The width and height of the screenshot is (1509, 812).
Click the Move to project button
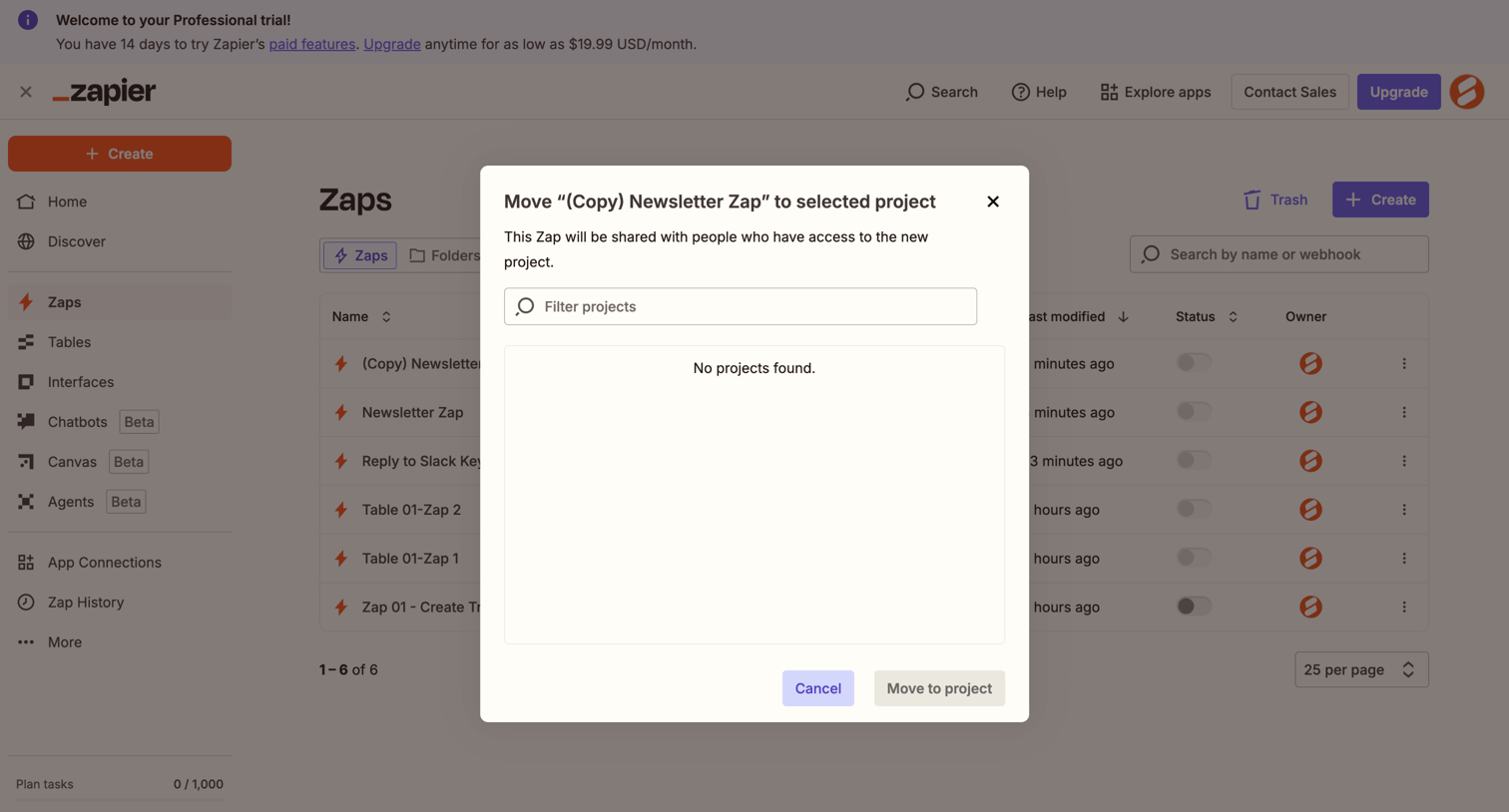[x=939, y=688]
